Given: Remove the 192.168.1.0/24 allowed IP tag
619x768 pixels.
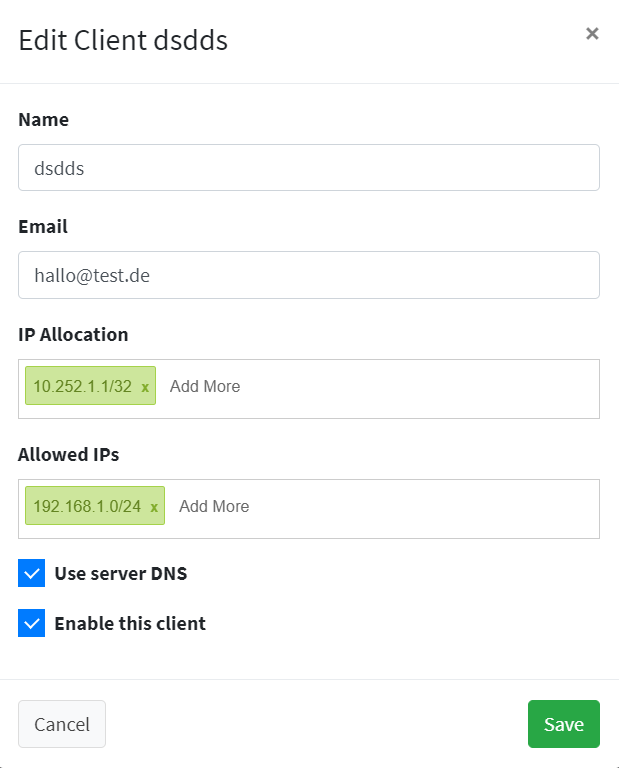Looking at the screenshot, I should pos(154,507).
